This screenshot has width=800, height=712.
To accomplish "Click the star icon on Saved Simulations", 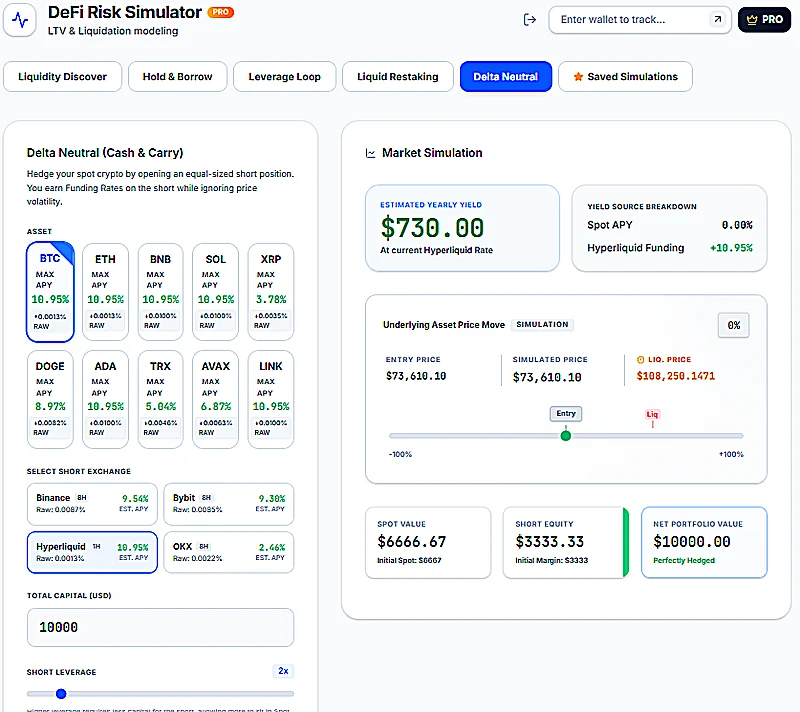I will pos(578,77).
